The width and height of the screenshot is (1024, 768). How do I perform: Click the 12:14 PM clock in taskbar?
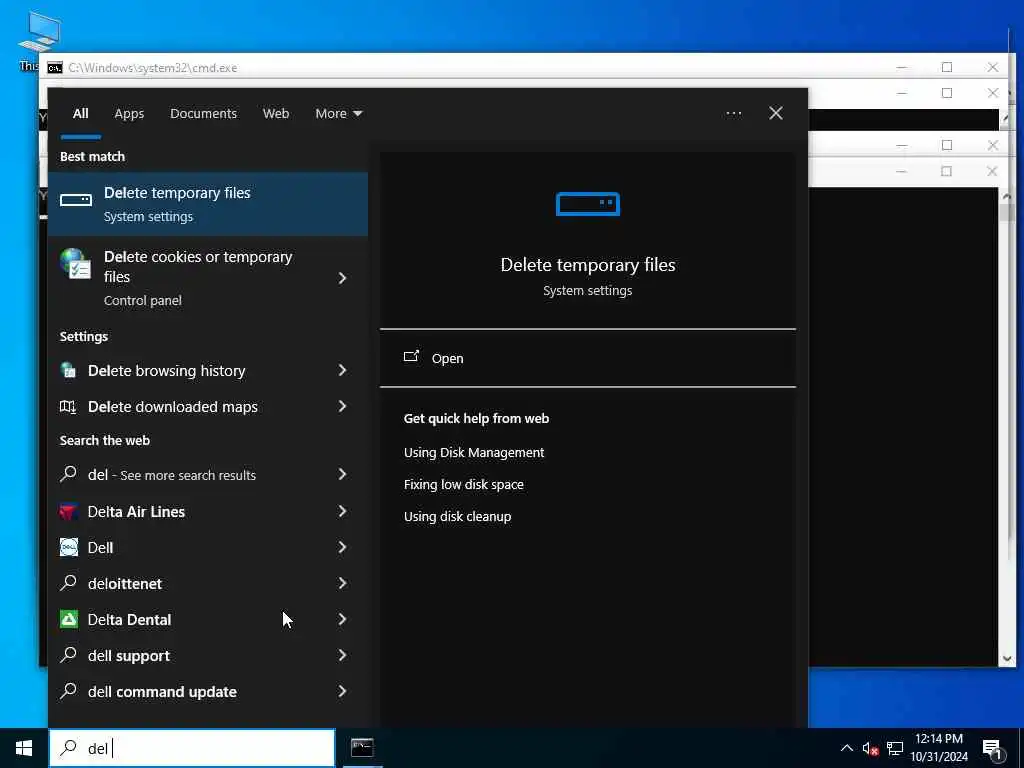tap(938, 739)
